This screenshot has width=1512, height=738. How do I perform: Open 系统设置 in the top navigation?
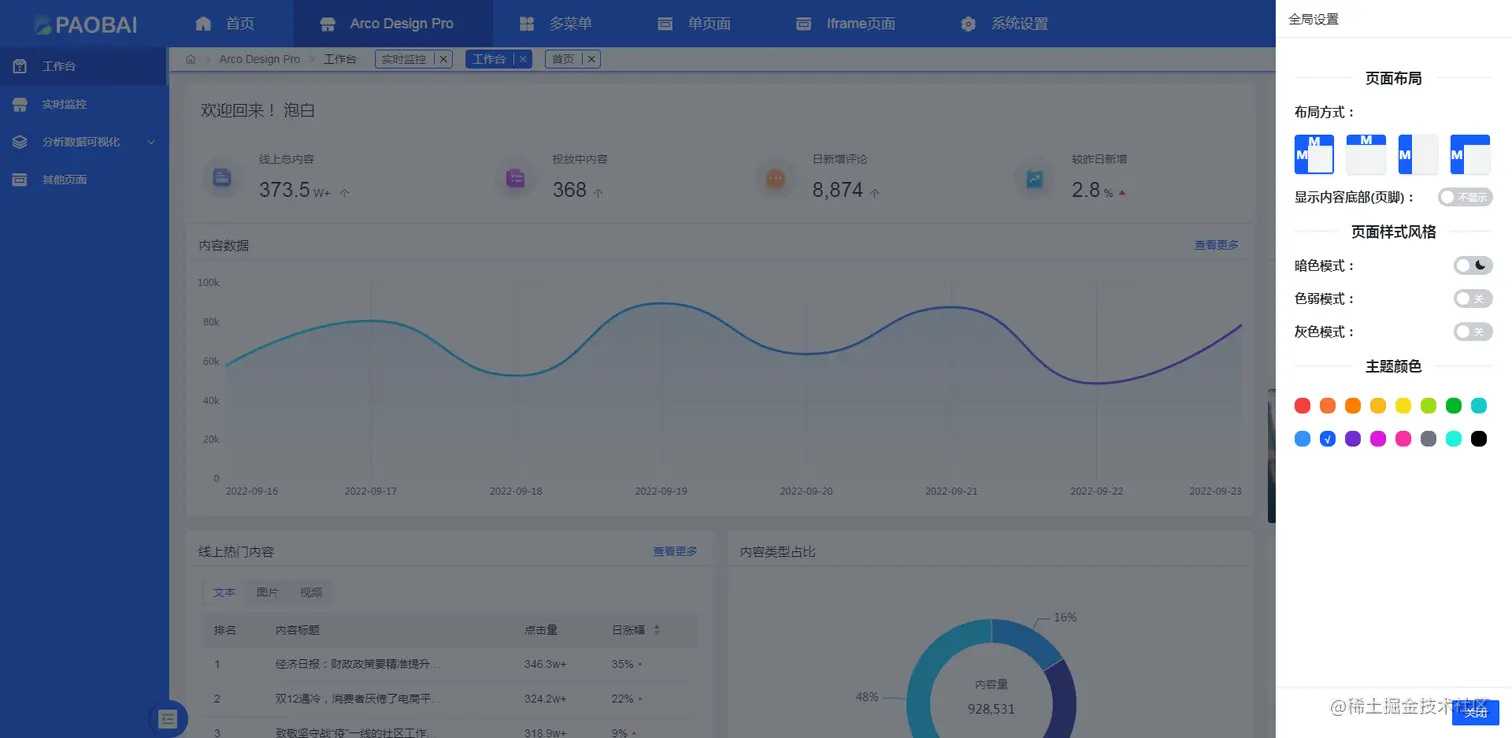coord(1004,23)
